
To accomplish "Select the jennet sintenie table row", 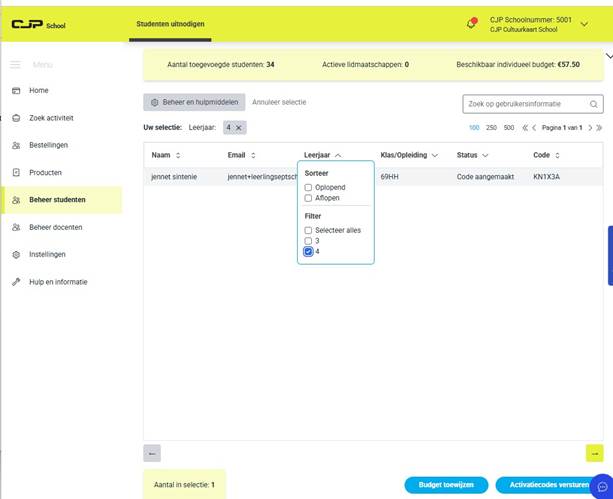I will [x=373, y=177].
